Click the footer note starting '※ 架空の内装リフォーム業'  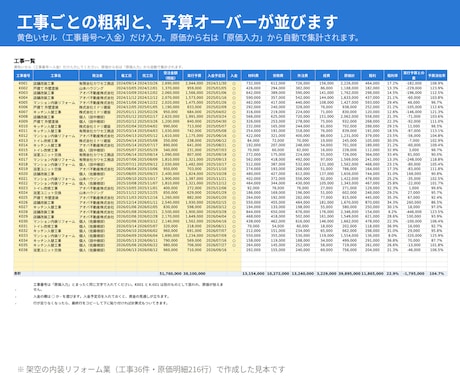tap(151, 369)
